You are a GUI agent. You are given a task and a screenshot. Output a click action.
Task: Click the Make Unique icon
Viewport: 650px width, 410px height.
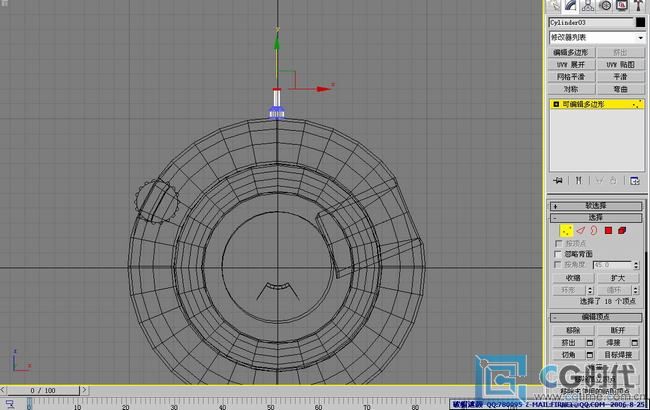tap(599, 180)
